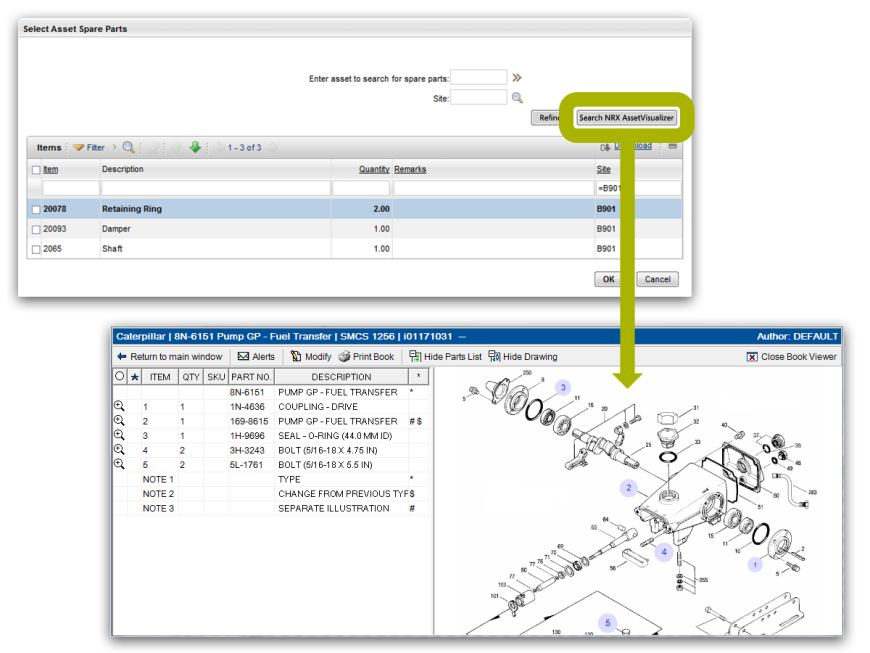Click callout bubble 1 on the drawing
Viewport: 870px width, 653px height.
click(x=755, y=565)
